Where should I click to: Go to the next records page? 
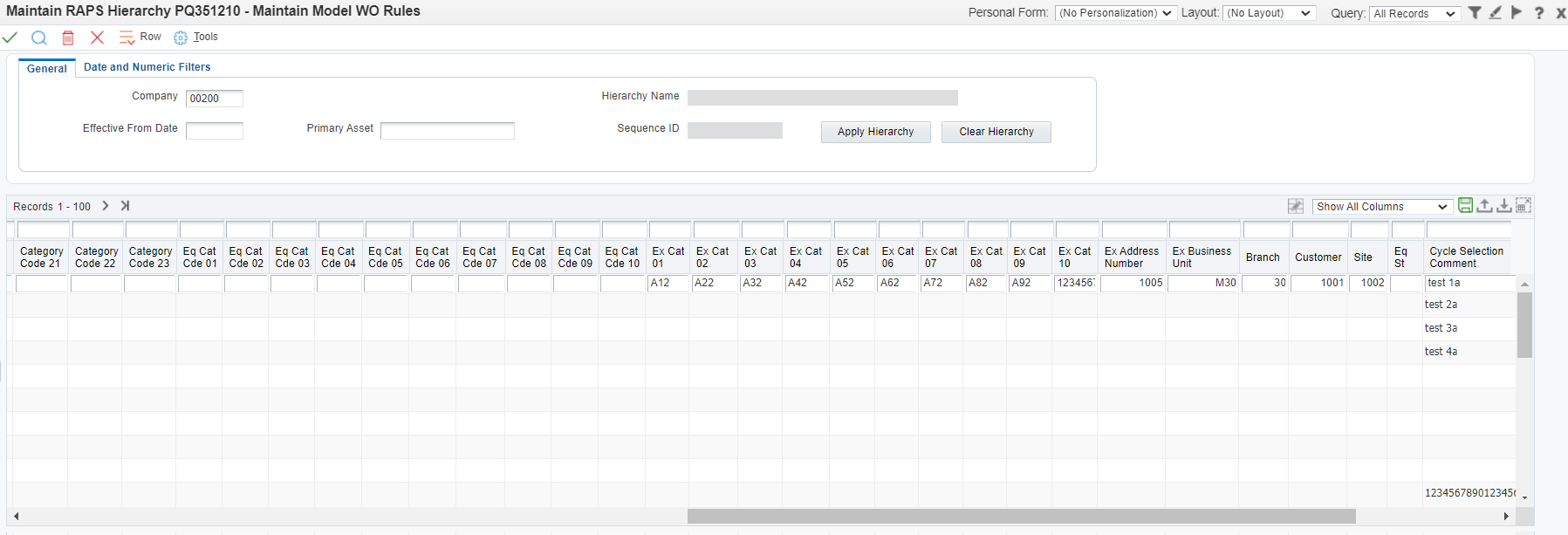(106, 206)
